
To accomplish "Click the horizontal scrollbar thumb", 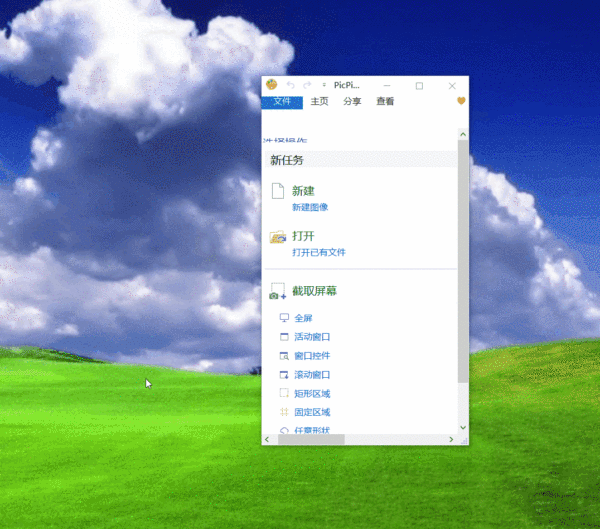I will tap(311, 439).
